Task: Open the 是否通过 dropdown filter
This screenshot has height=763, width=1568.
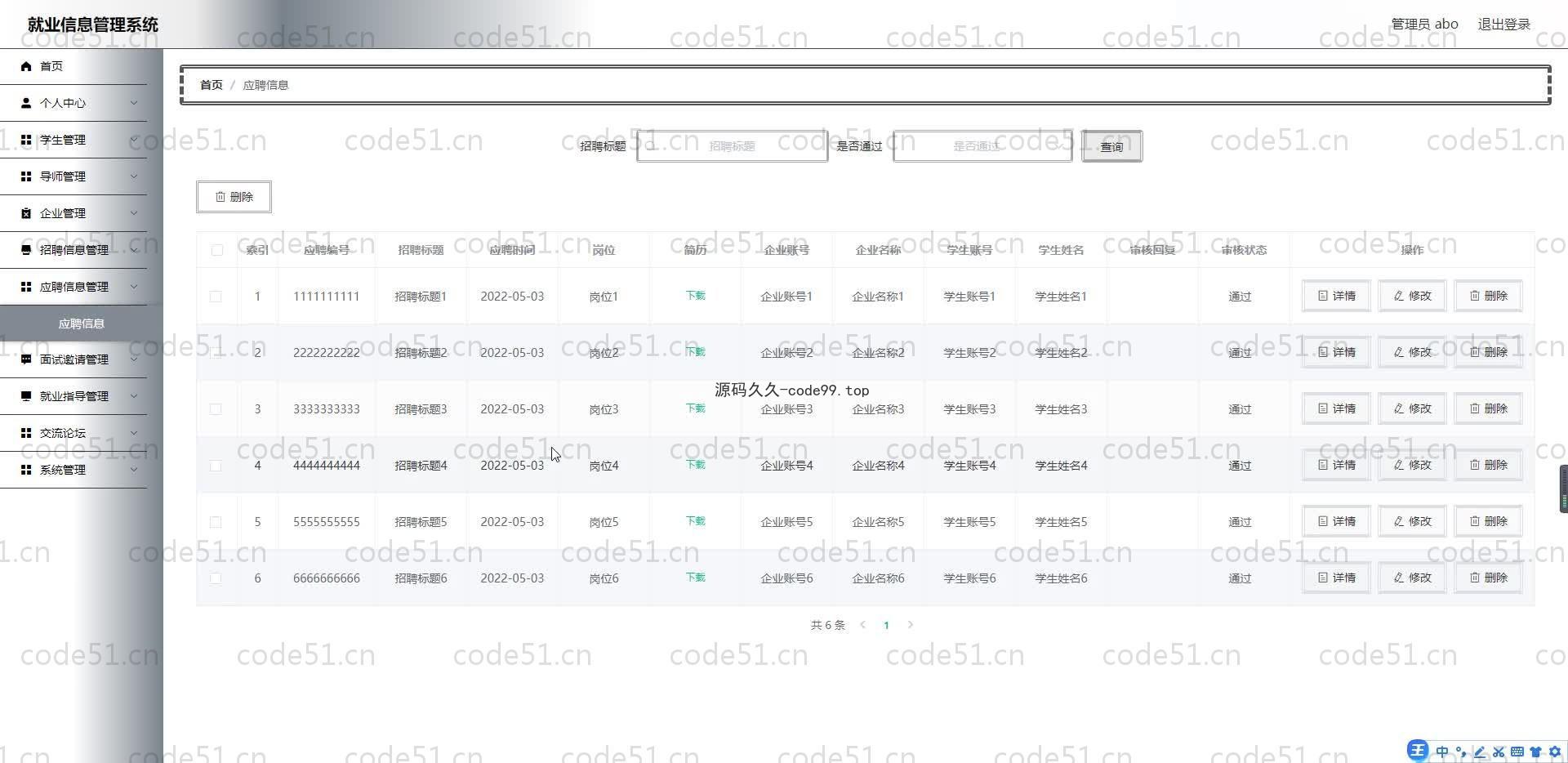Action: [x=982, y=146]
